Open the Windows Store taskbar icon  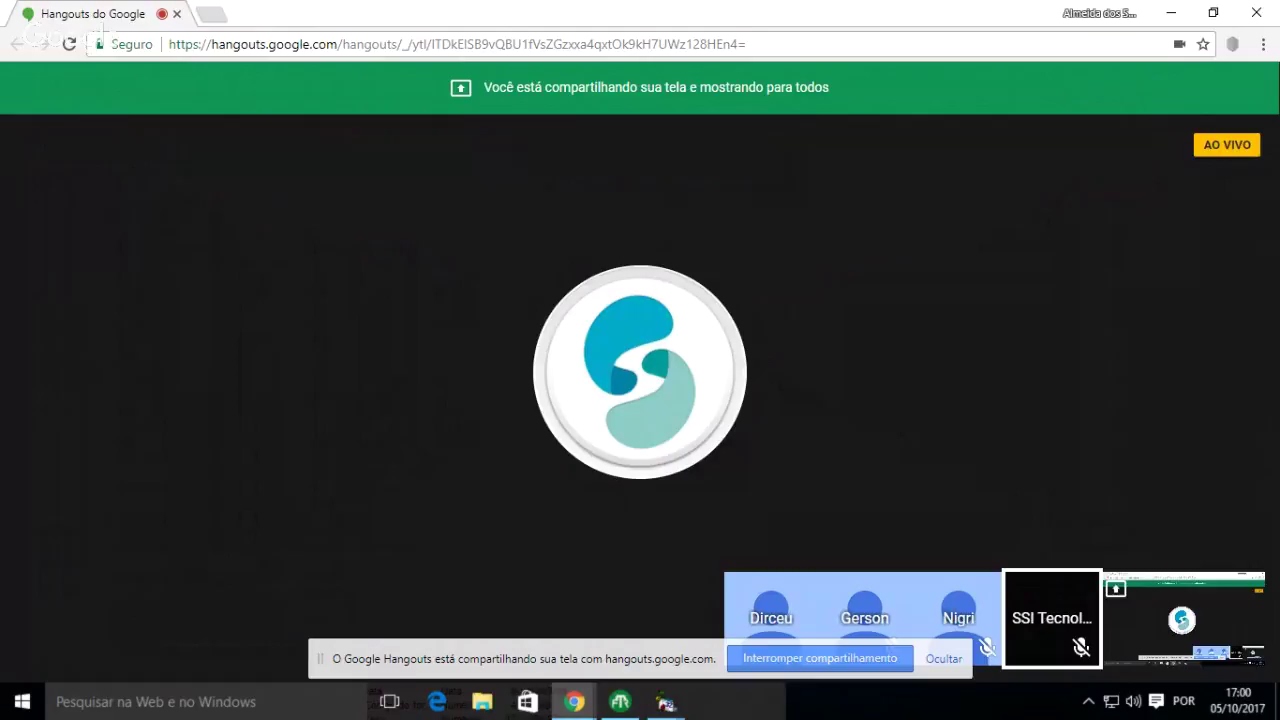pyautogui.click(x=528, y=702)
